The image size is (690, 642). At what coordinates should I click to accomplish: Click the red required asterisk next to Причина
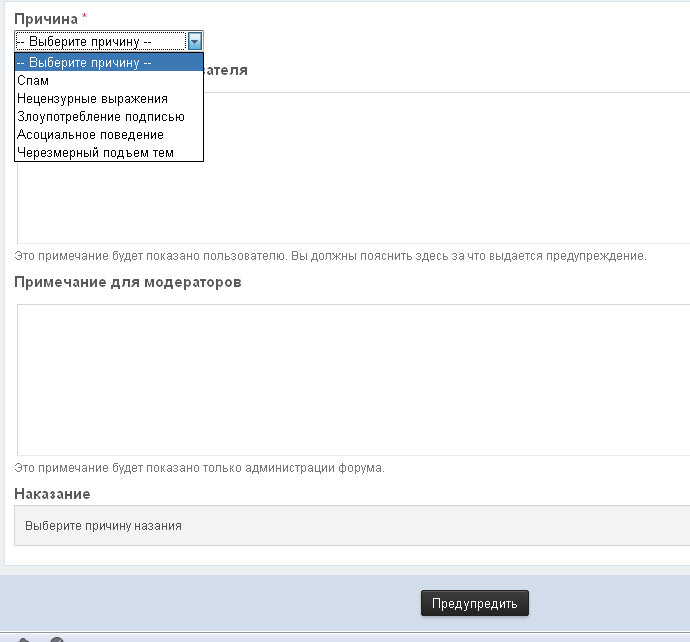pos(85,17)
